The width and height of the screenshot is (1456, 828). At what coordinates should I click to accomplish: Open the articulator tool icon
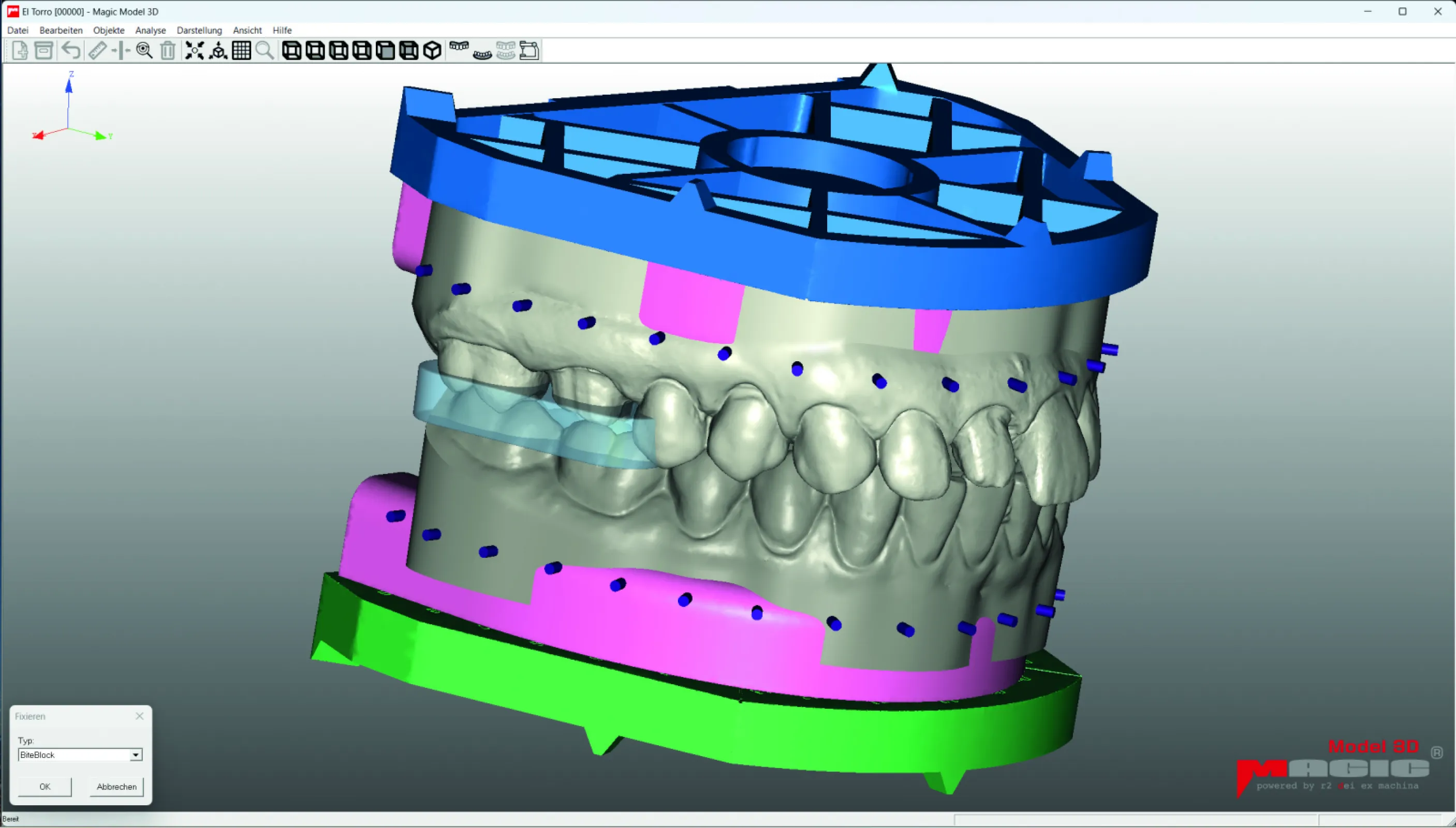tap(530, 51)
